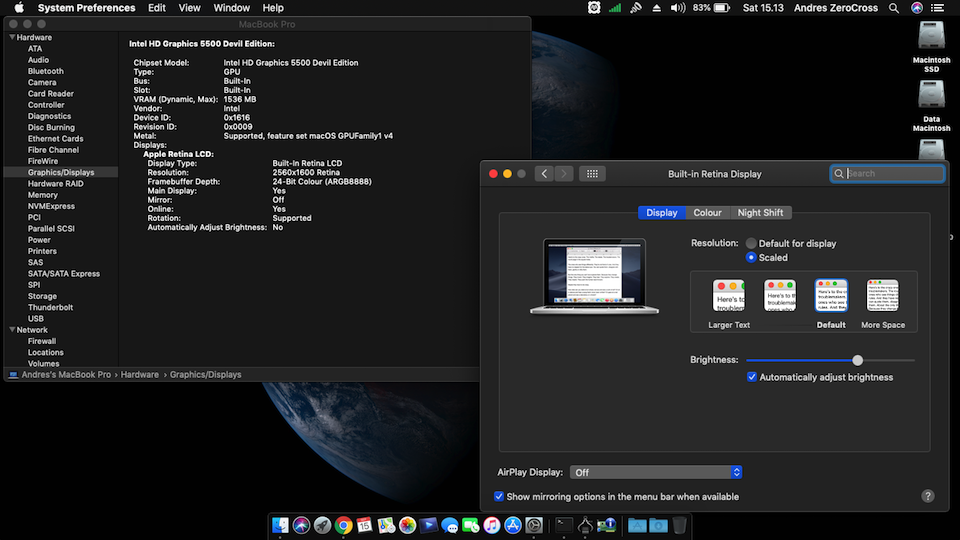Launch Siri from the dock
Screen dimensions: 960x540
tap(301, 525)
